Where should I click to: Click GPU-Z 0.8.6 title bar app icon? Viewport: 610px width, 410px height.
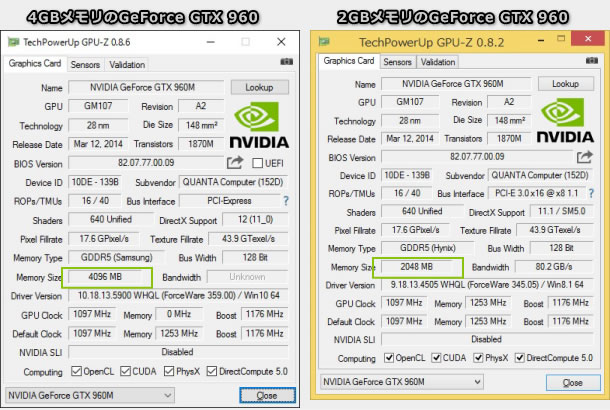point(14,42)
